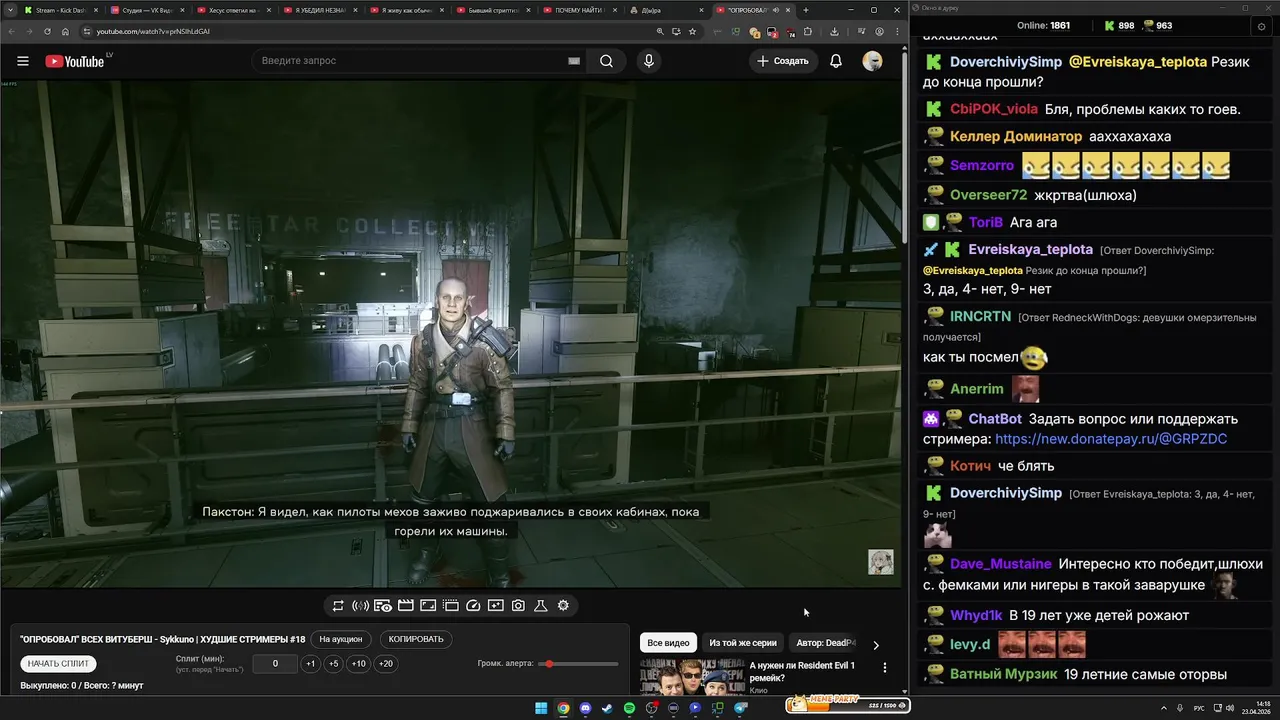Open the gear settings in player toolbar
This screenshot has height=720, width=1280.
pyautogui.click(x=563, y=606)
